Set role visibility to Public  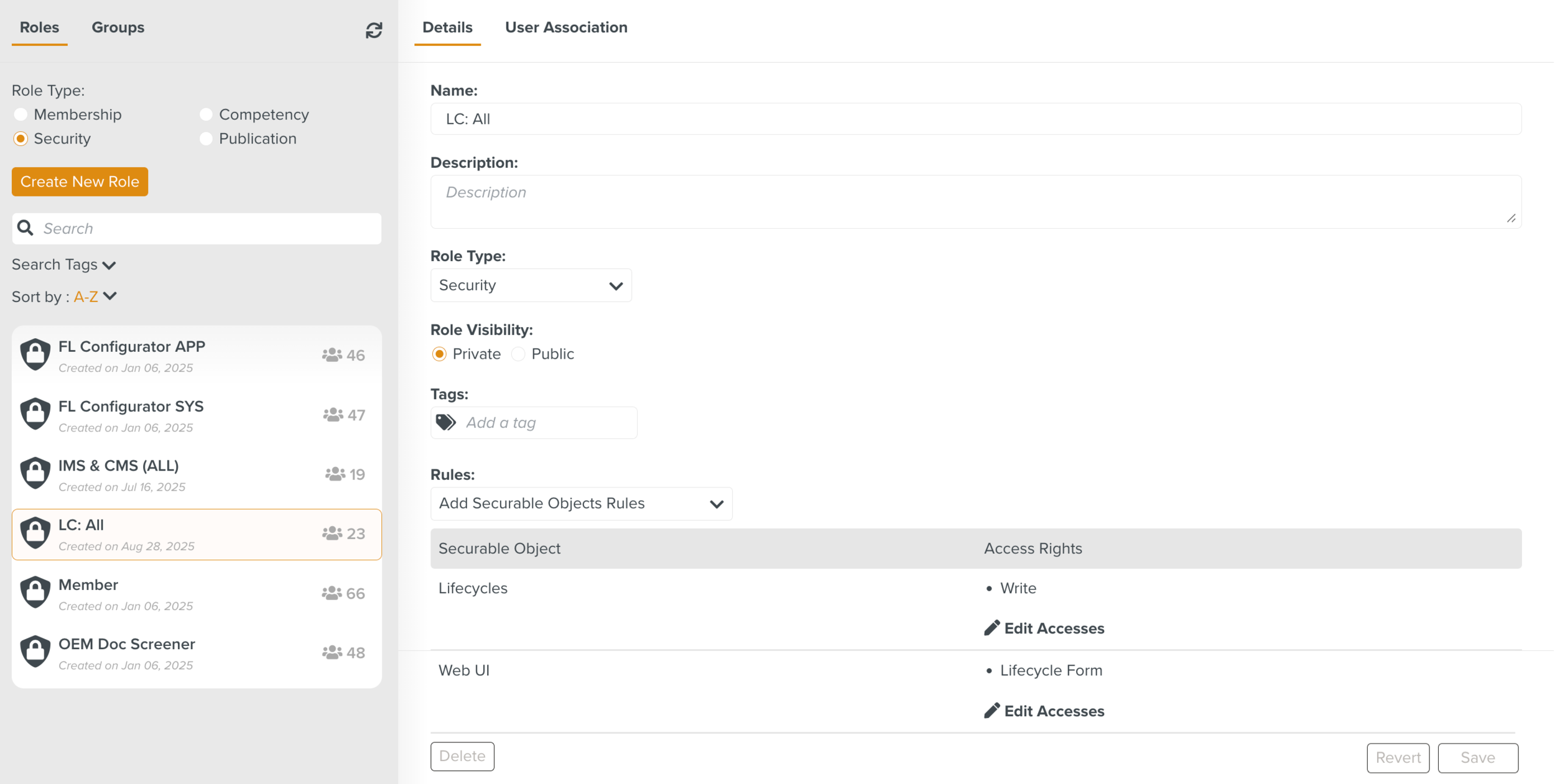click(518, 354)
